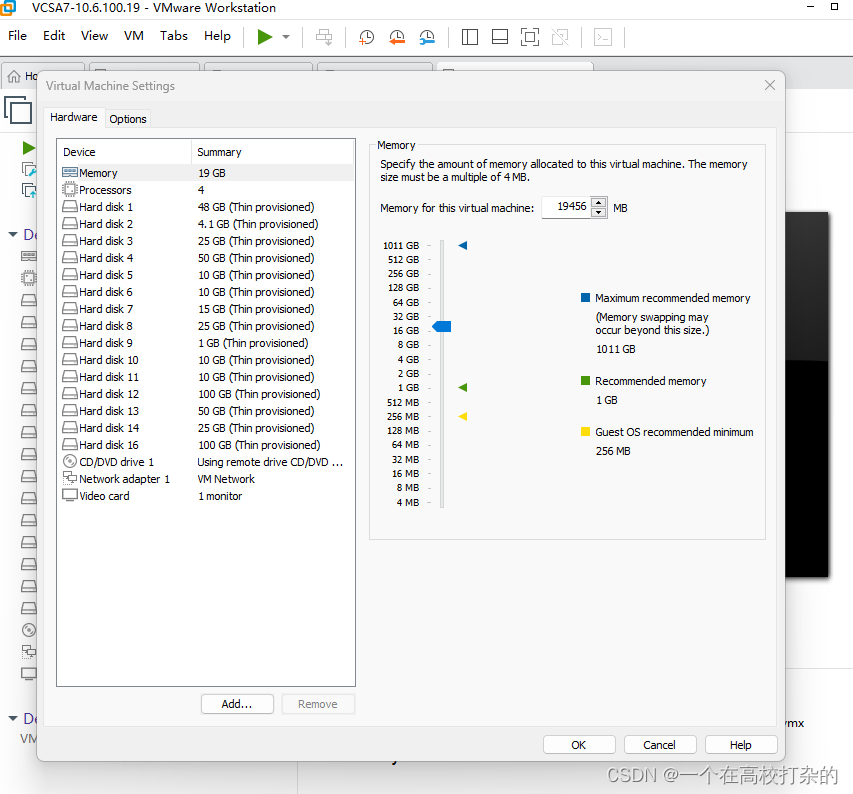Image resolution: width=853 pixels, height=794 pixels.
Task: Revert to snapshot with the orange clock icon
Action: click(x=397, y=37)
